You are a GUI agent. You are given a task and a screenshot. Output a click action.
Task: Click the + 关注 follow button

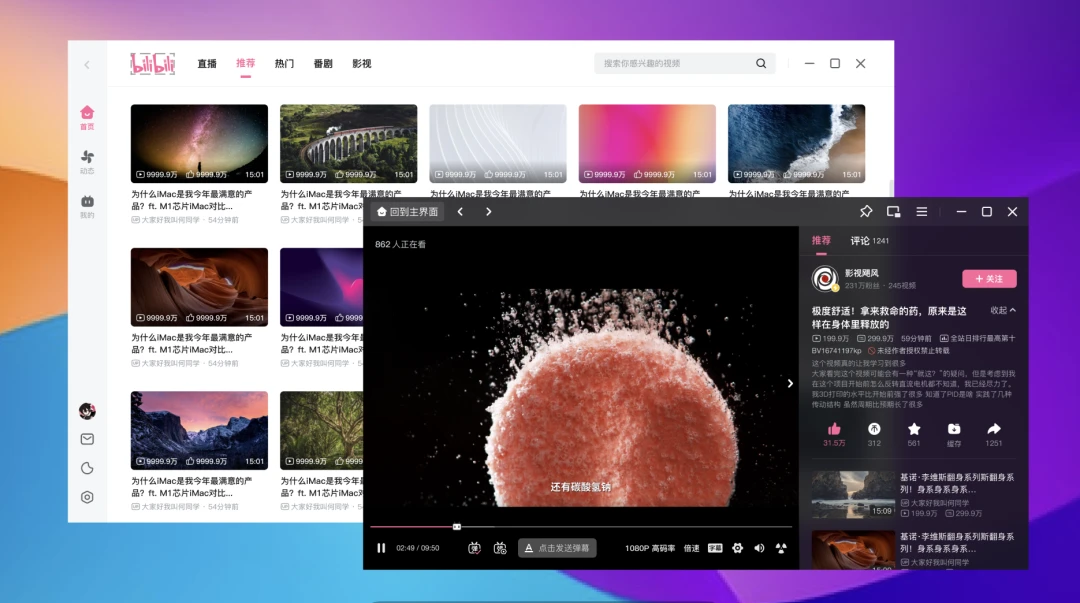989,278
